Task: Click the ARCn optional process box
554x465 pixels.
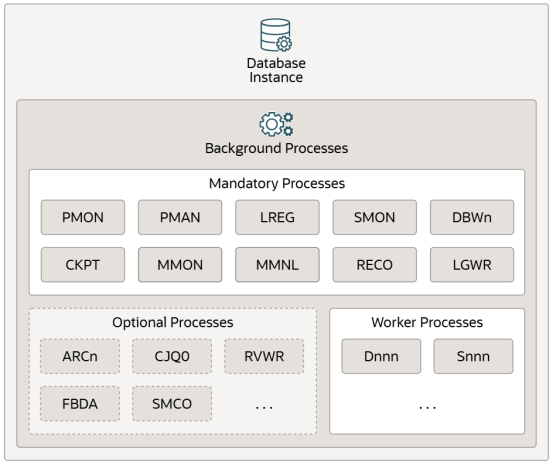Action: point(80,356)
